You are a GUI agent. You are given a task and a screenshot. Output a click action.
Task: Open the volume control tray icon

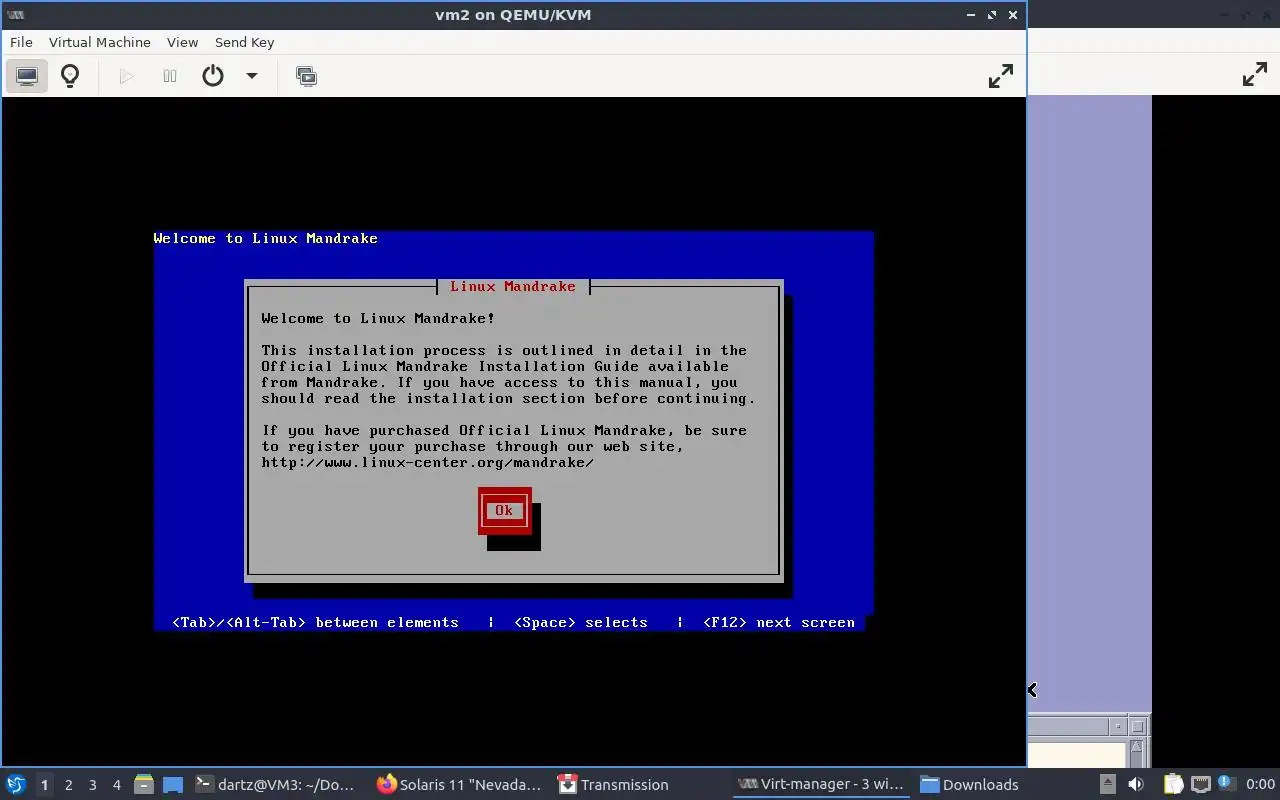1136,784
